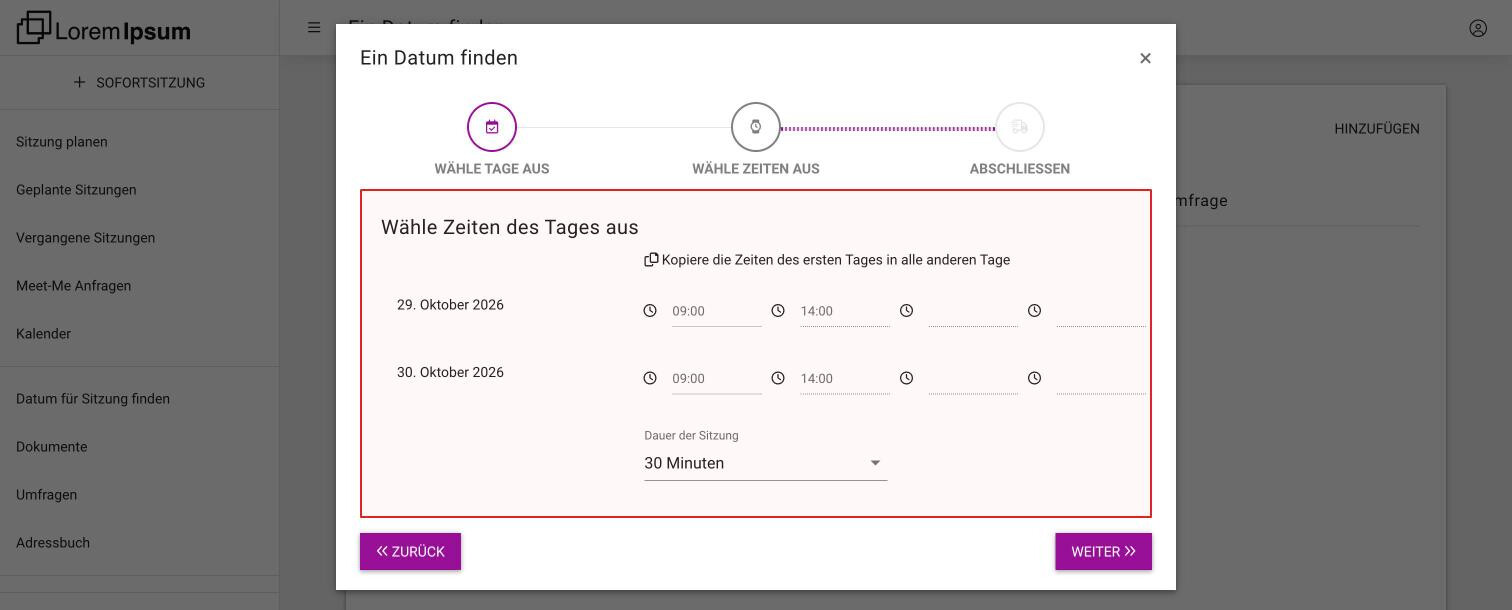1512x610 pixels.
Task: Open Vergangene Sitzungen in sidebar
Action: pos(85,238)
